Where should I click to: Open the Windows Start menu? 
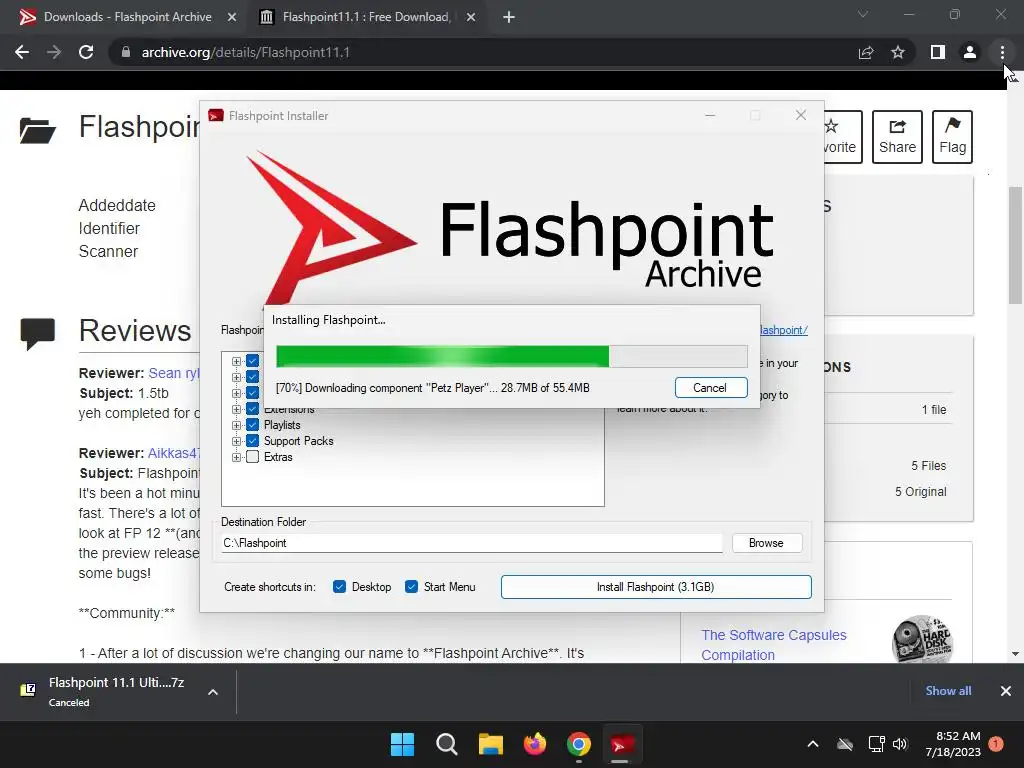point(402,744)
